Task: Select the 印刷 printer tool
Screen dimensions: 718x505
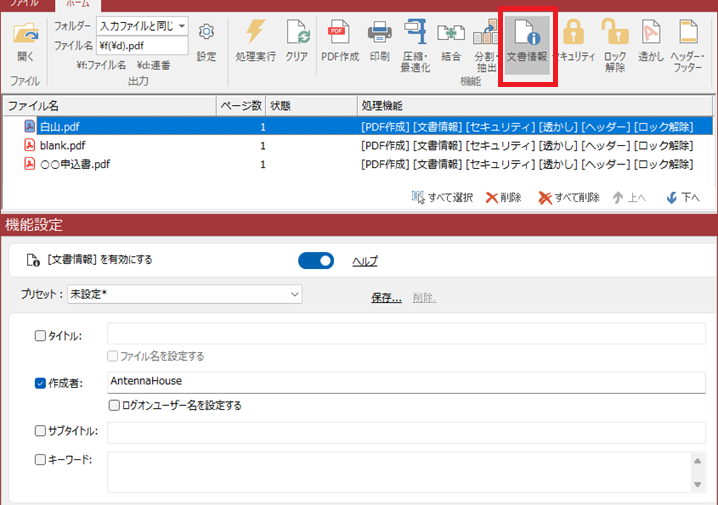Action: point(380,41)
